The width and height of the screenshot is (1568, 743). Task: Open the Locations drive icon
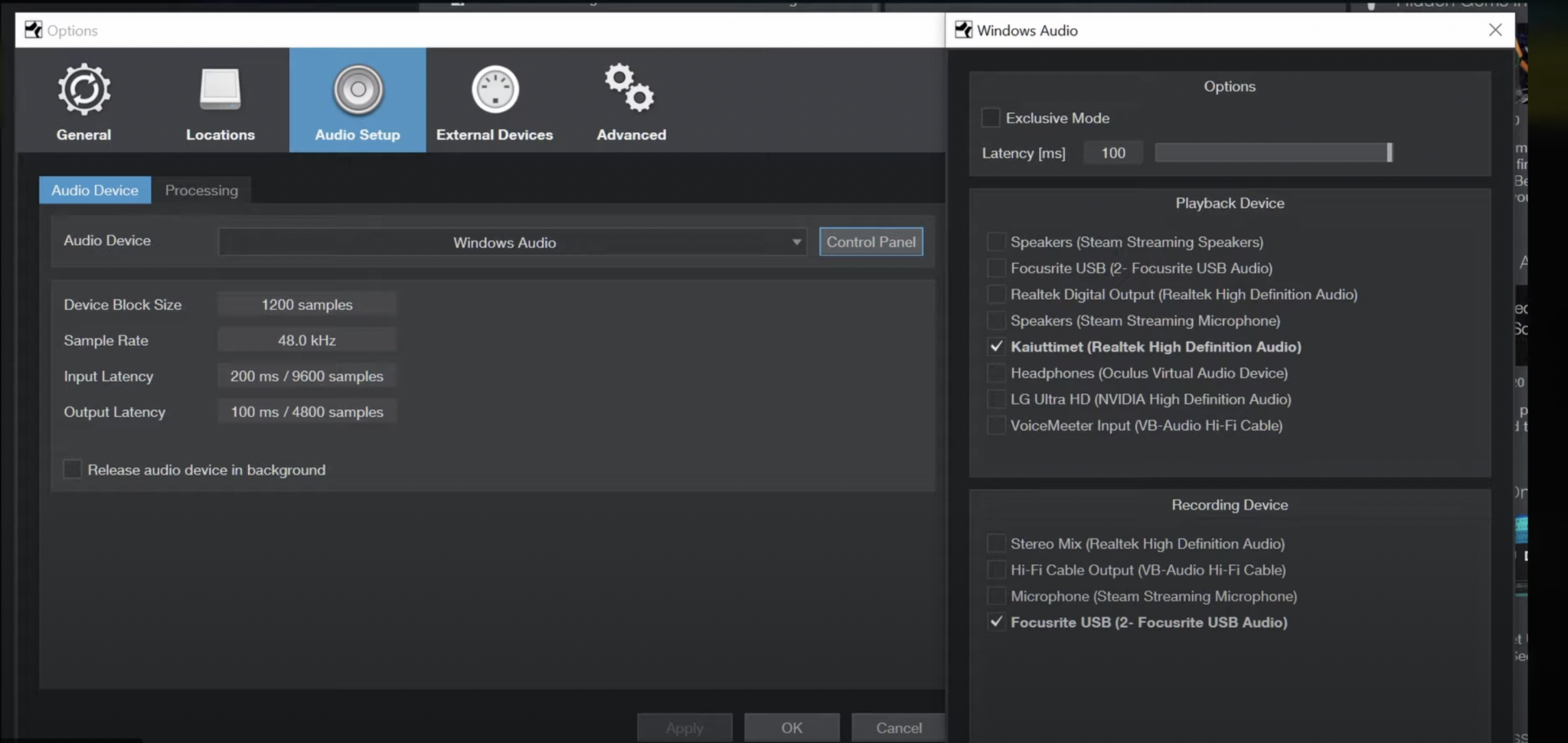tap(220, 90)
